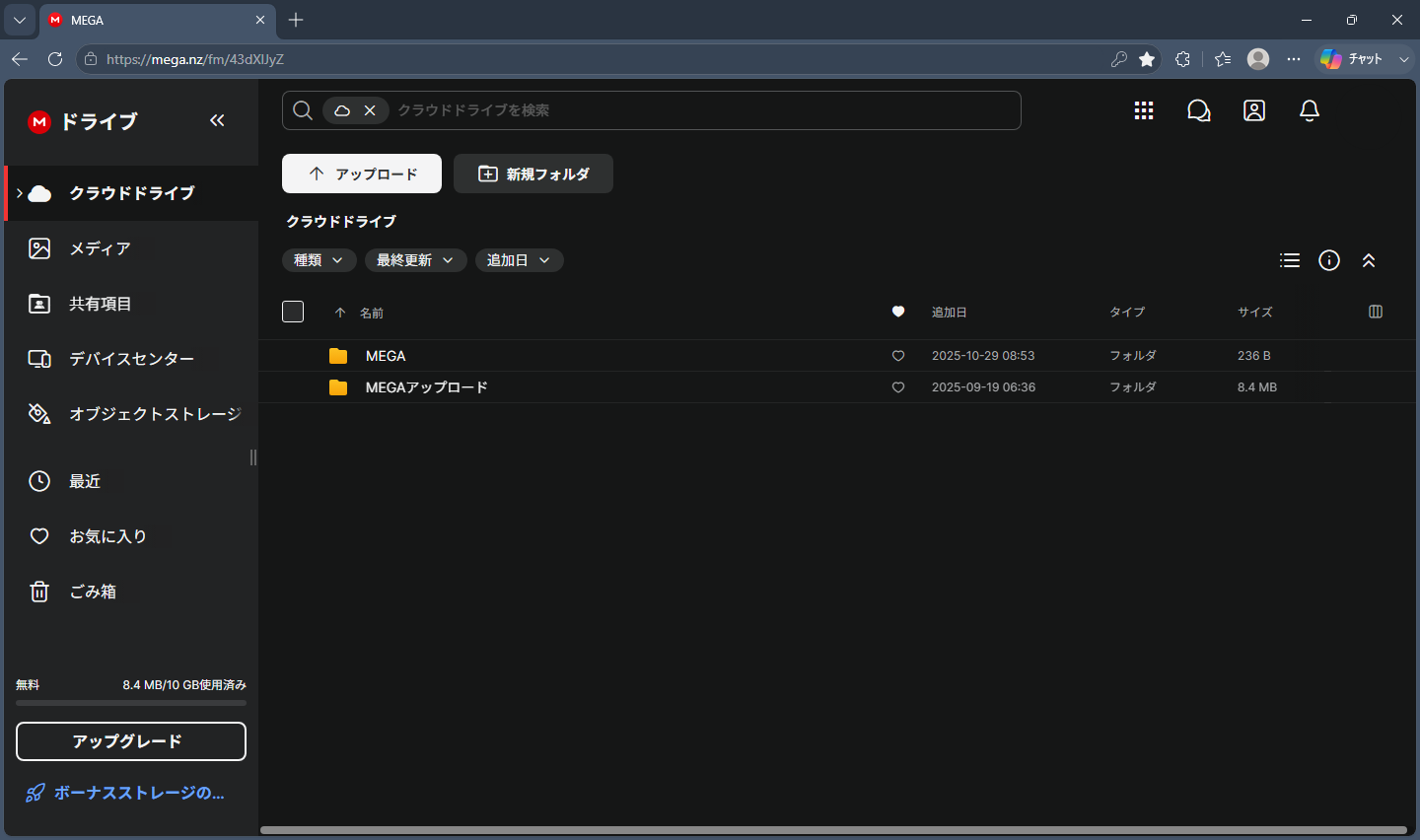Viewport: 1420px width, 840px height.
Task: Toggle the bookmark star in address bar
Action: click(1147, 59)
